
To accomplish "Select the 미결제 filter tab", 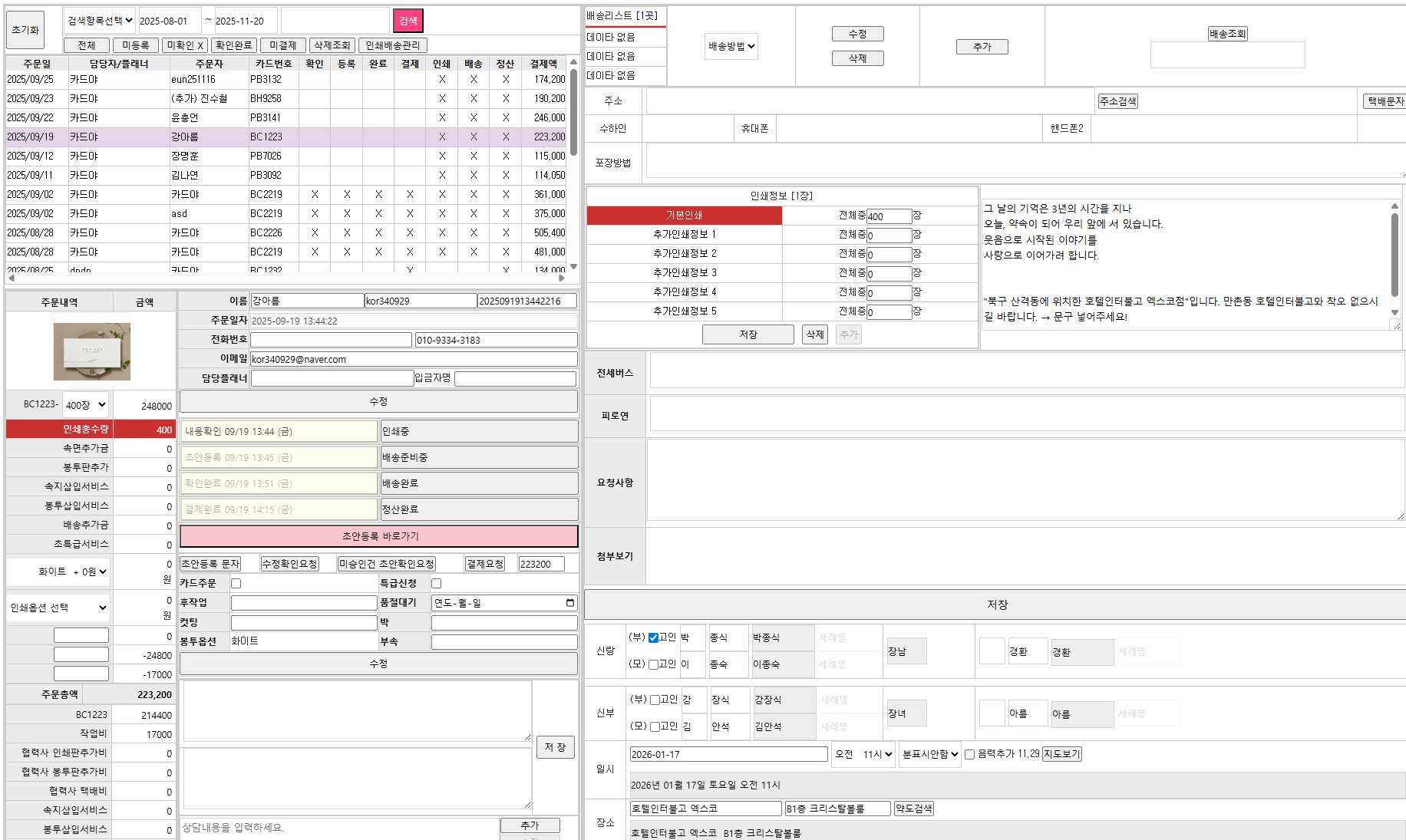I will (x=282, y=45).
